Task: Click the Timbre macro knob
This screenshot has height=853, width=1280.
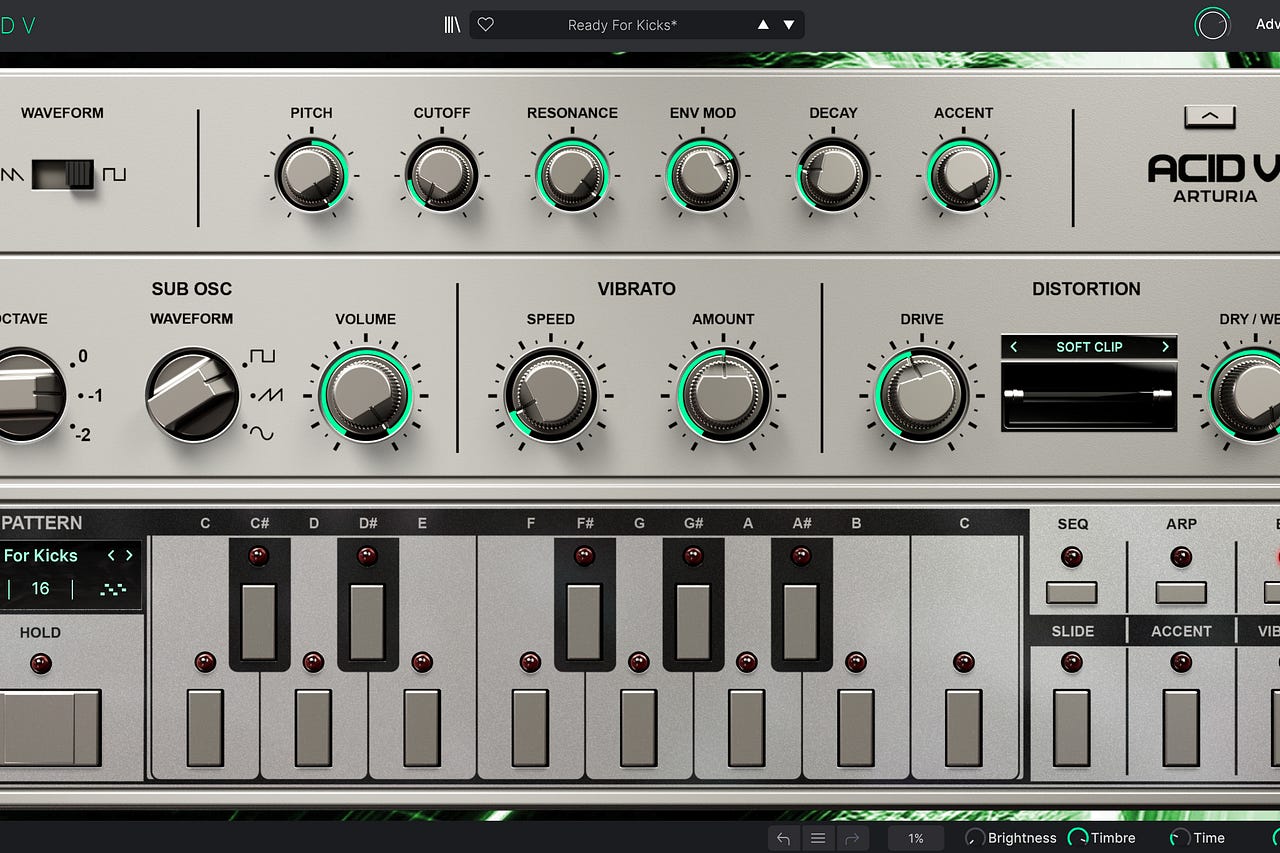Action: (x=1078, y=838)
